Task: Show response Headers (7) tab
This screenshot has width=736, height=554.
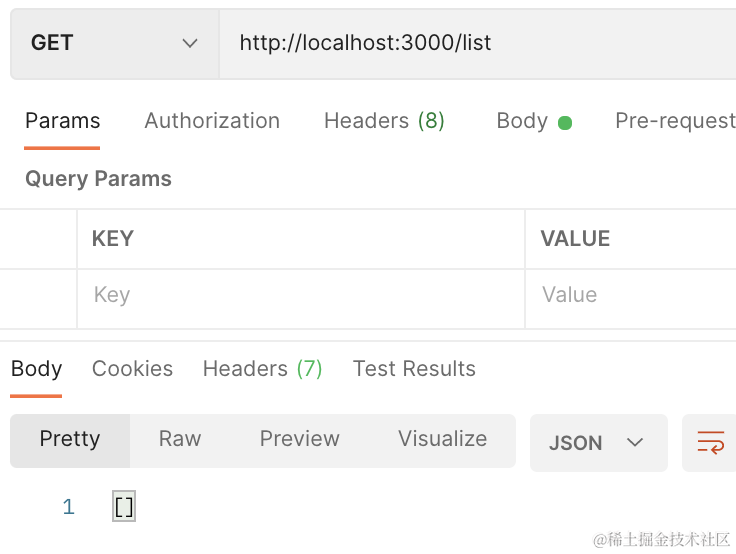Action: (x=262, y=369)
